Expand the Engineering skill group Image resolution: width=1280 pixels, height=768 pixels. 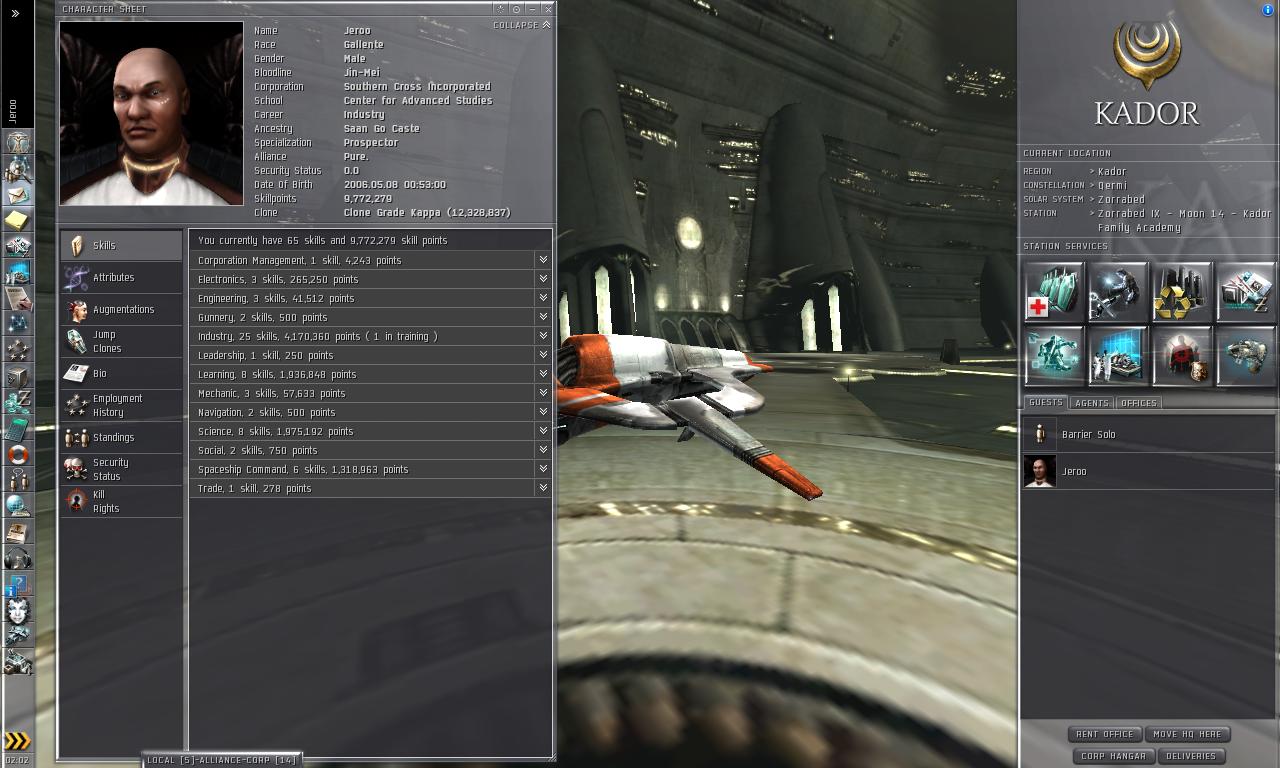click(543, 298)
